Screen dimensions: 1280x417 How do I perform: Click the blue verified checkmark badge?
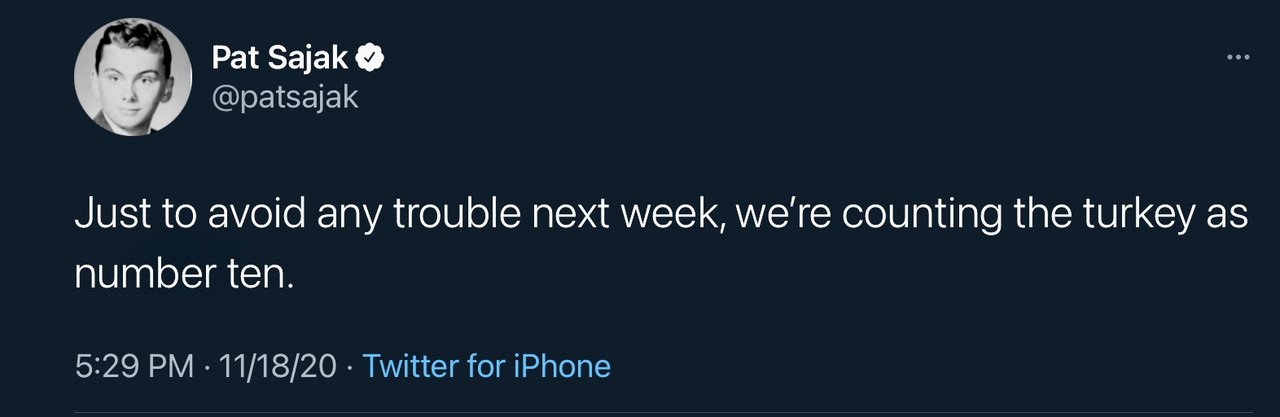pos(371,59)
